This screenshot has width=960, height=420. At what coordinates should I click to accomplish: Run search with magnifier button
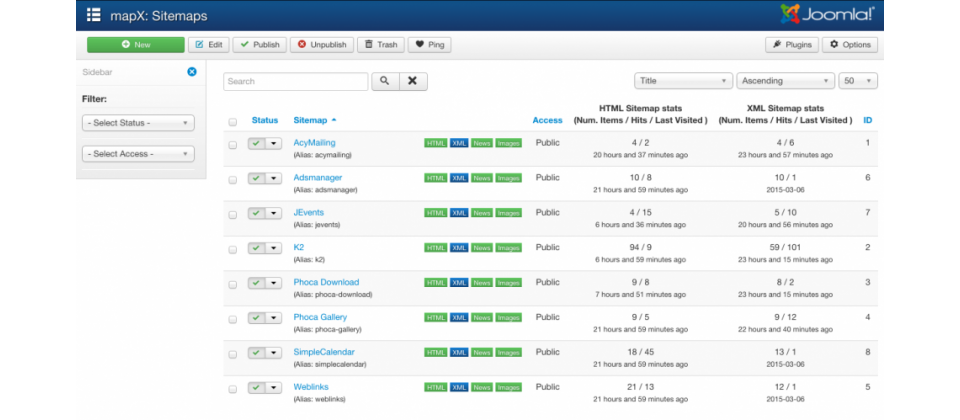(385, 81)
